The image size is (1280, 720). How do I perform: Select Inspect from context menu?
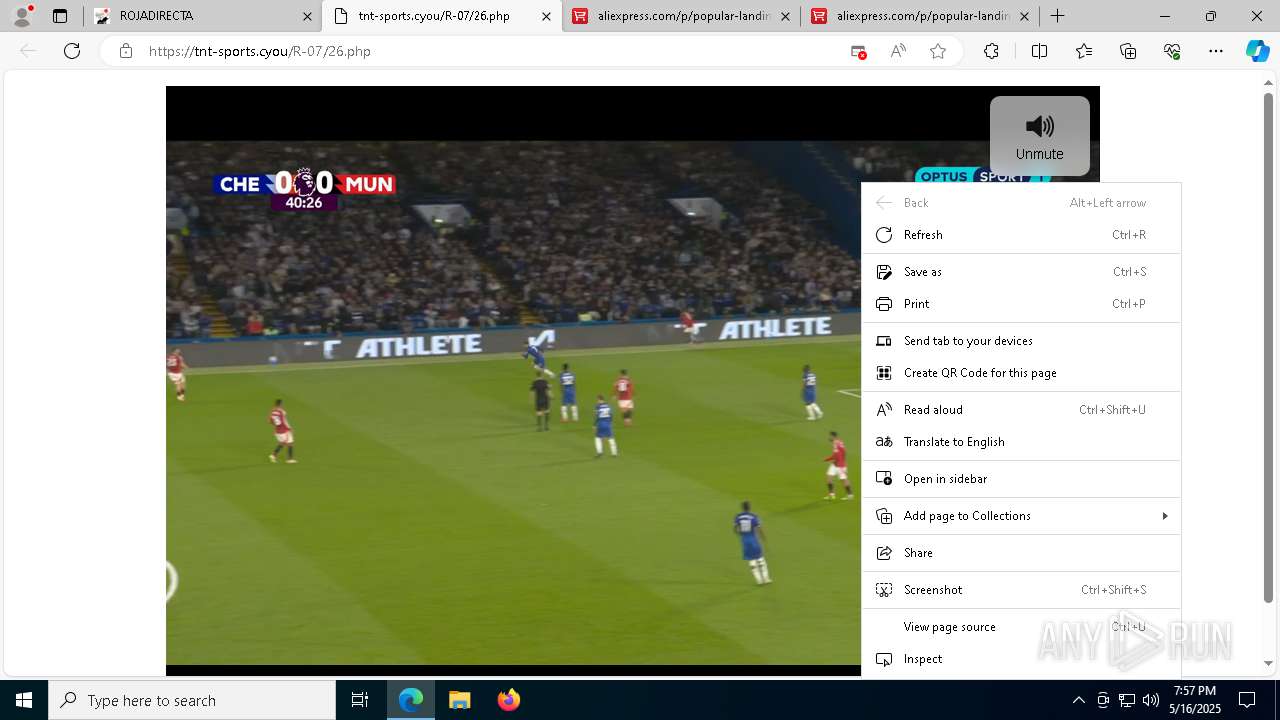pos(1021,659)
